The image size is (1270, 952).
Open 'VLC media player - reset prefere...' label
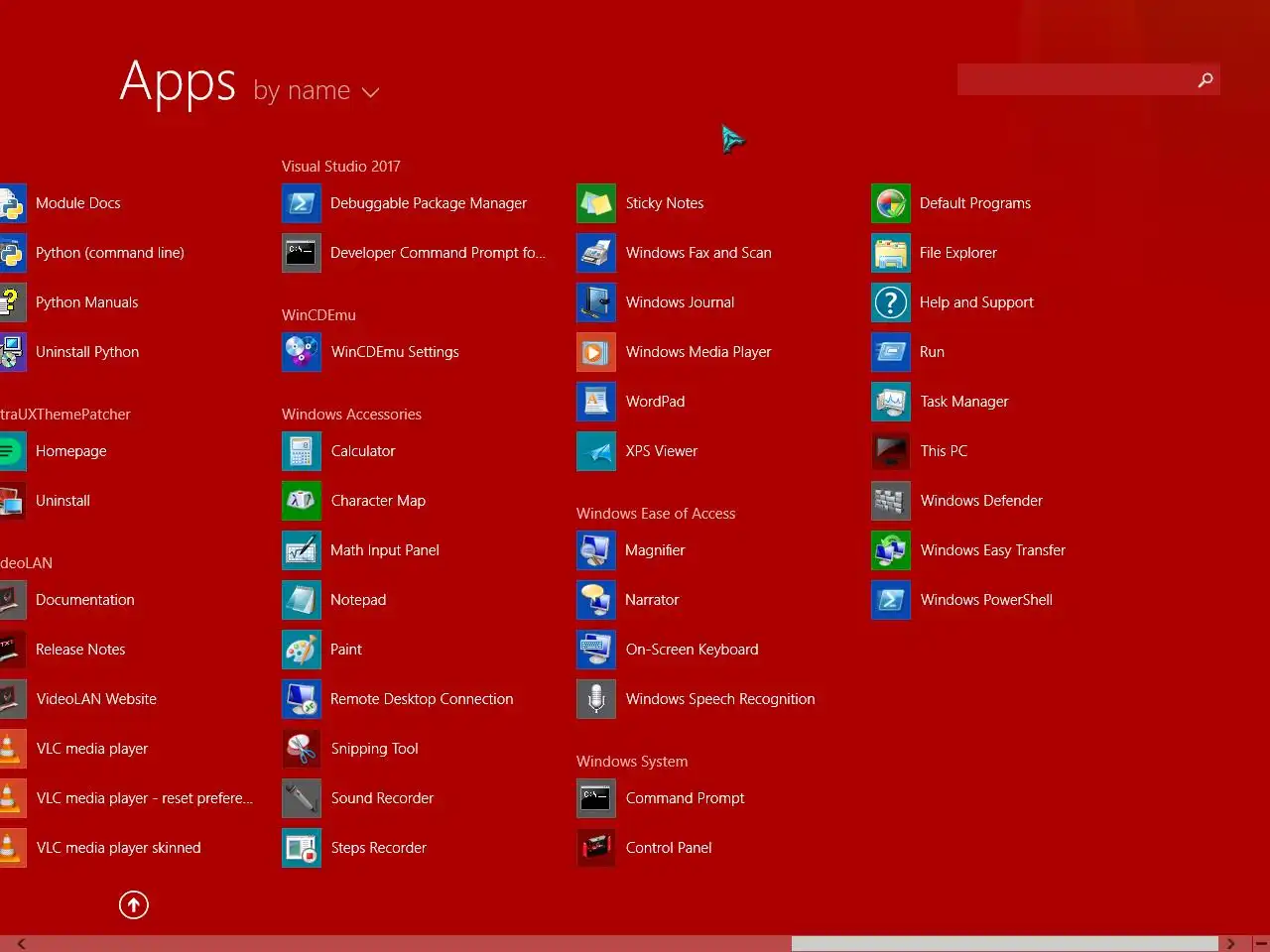pos(145,798)
